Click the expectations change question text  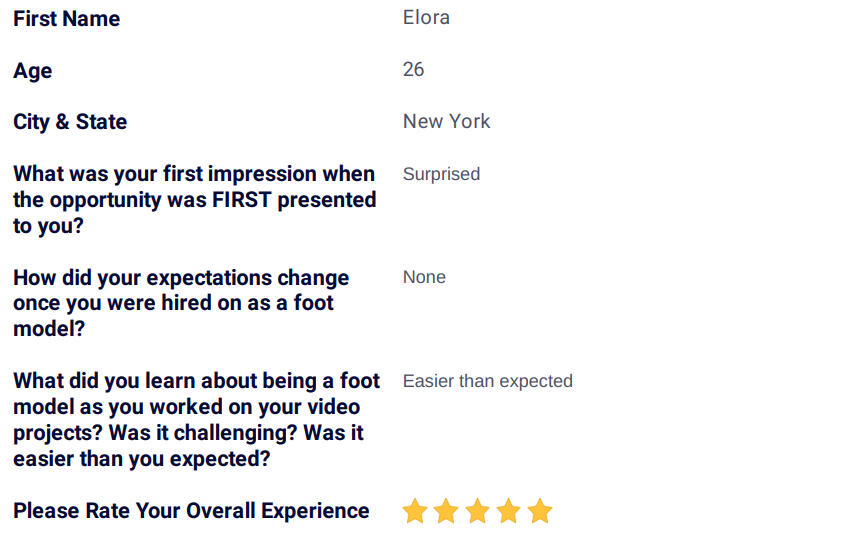point(181,303)
